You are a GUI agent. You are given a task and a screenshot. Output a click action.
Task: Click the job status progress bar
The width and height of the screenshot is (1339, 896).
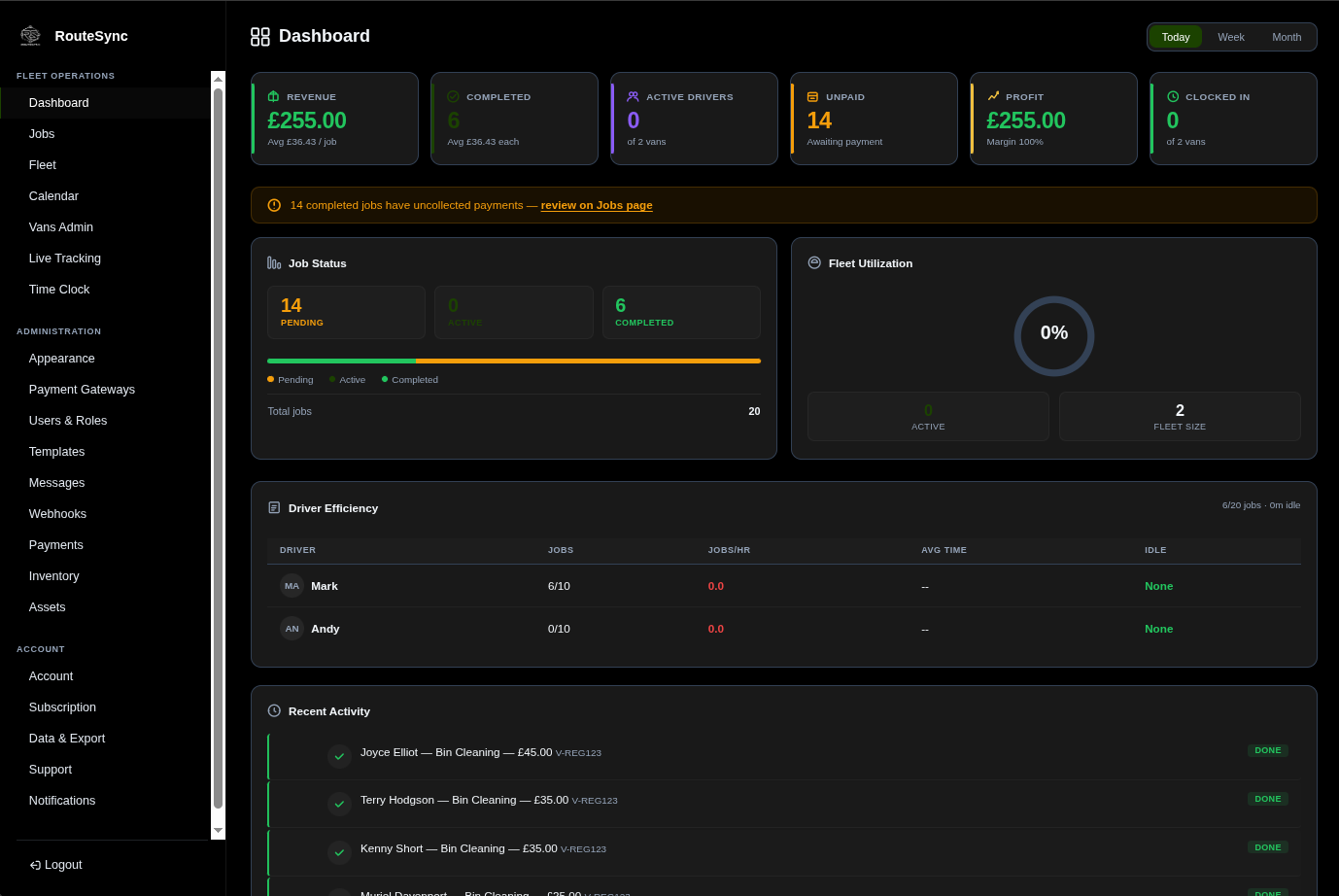point(514,361)
